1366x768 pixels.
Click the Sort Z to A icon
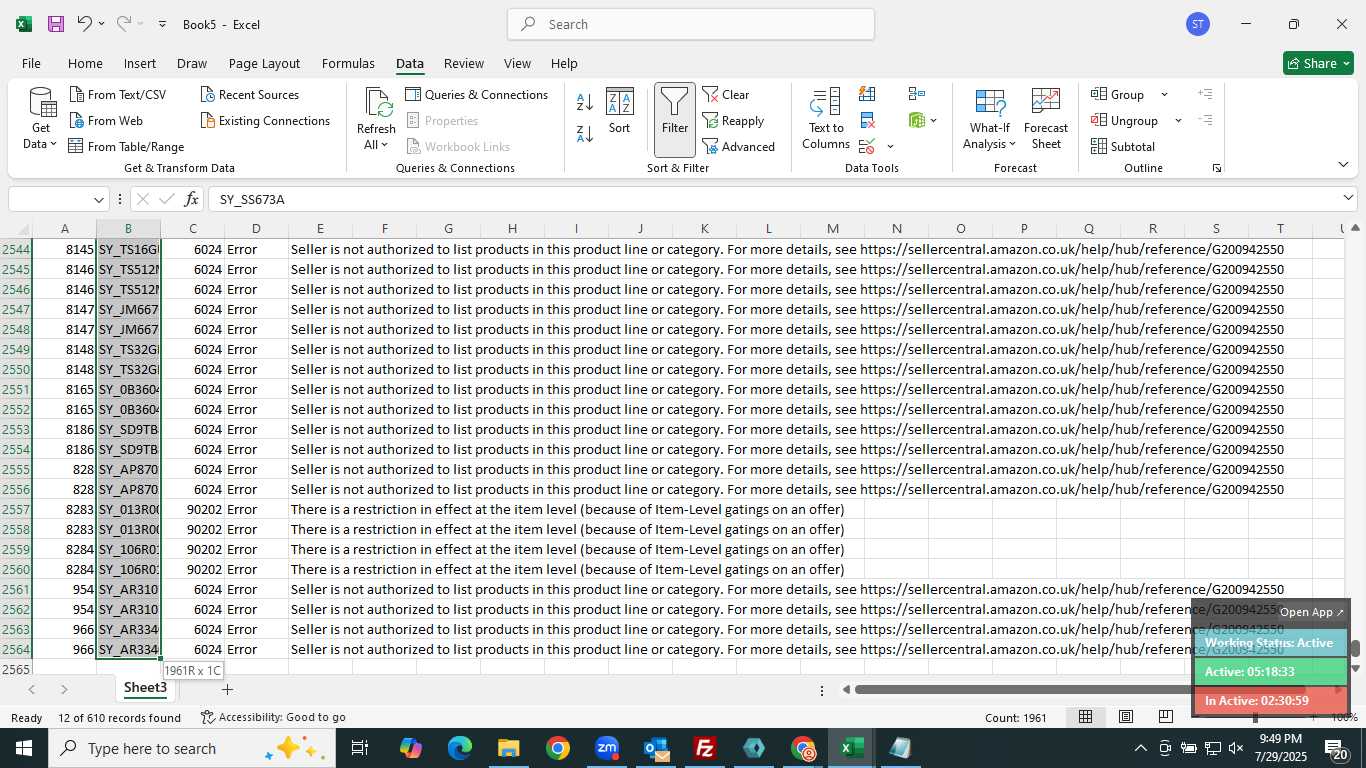585,132
